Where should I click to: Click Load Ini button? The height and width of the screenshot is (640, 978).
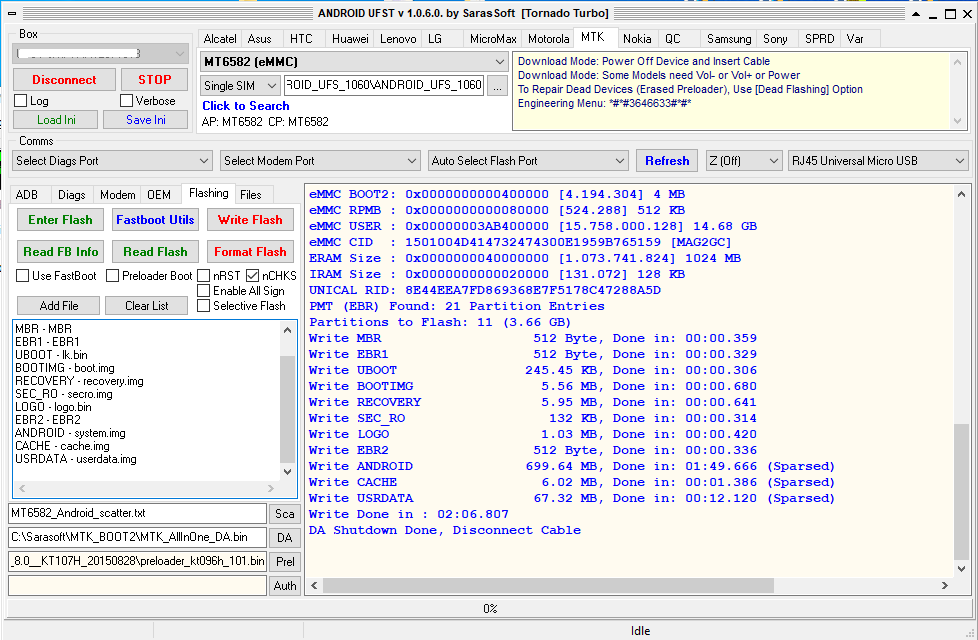point(56,120)
